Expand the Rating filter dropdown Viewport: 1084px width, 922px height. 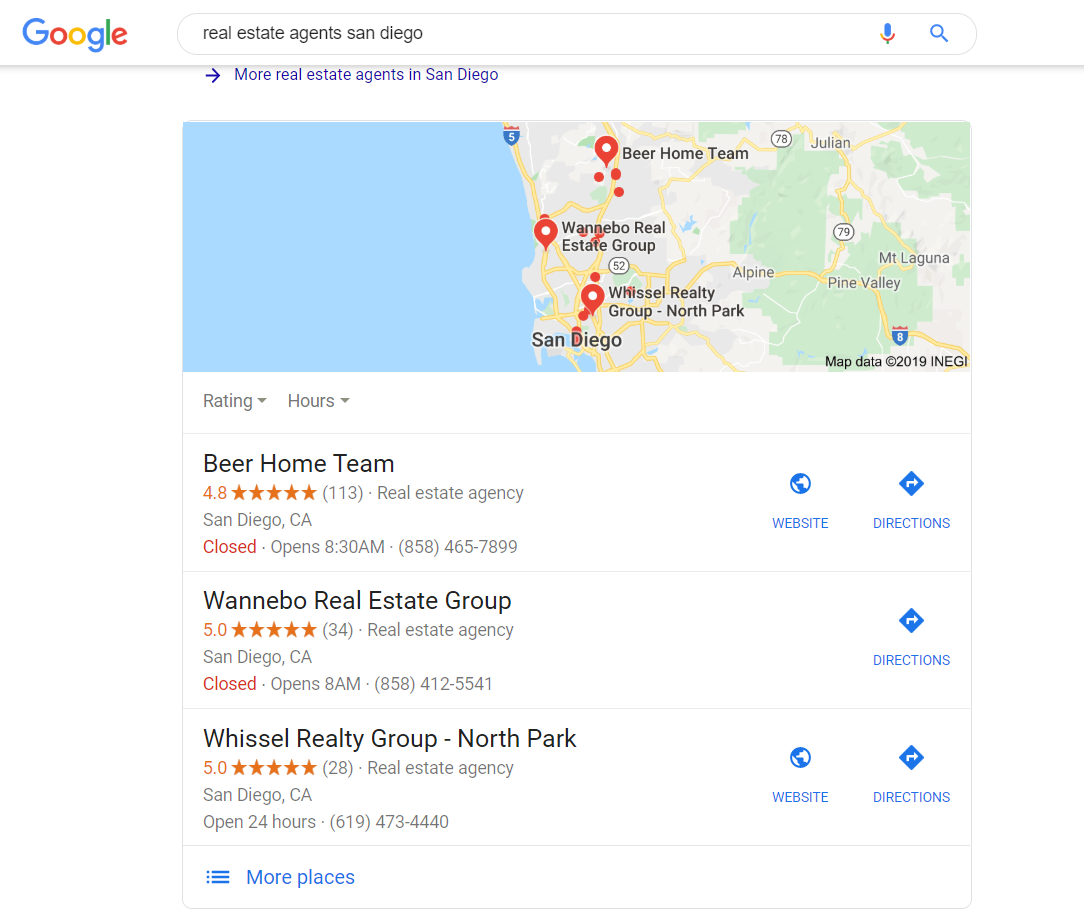click(x=234, y=401)
